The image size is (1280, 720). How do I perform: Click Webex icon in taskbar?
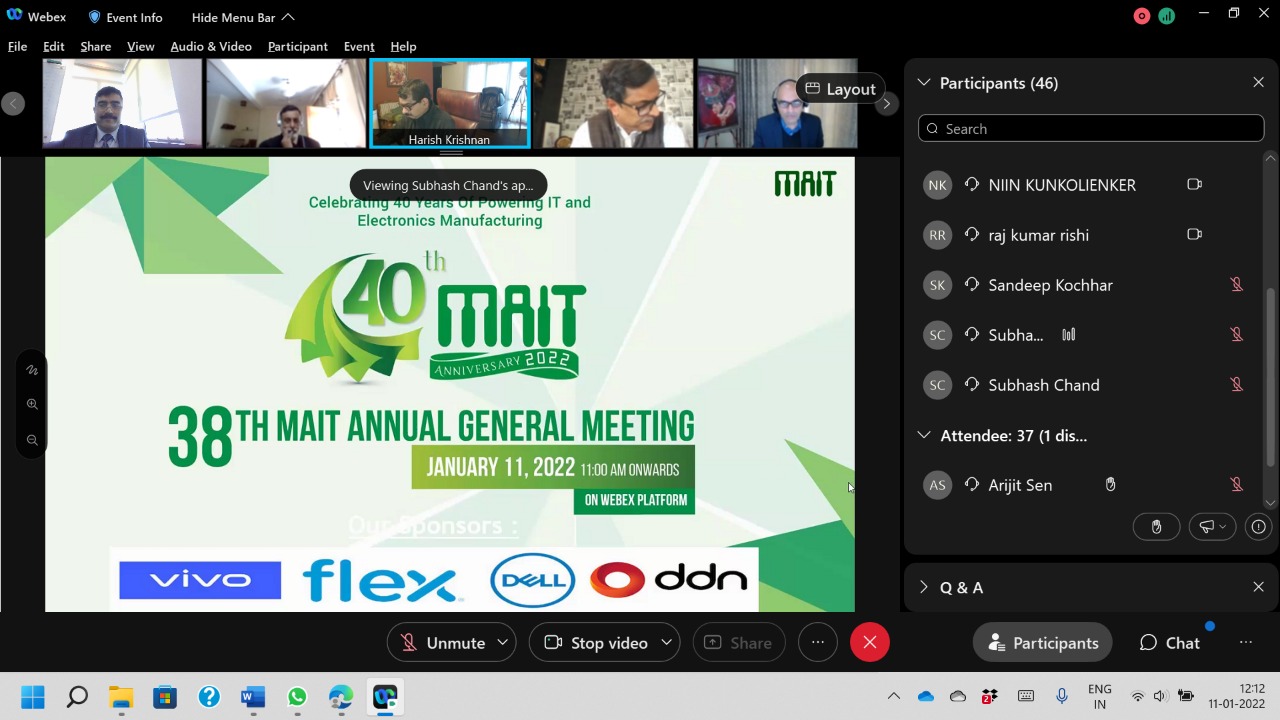[x=385, y=696]
